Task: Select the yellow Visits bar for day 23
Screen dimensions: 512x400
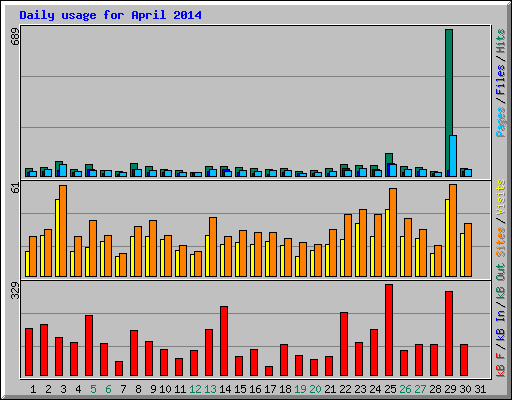Action: (357, 250)
